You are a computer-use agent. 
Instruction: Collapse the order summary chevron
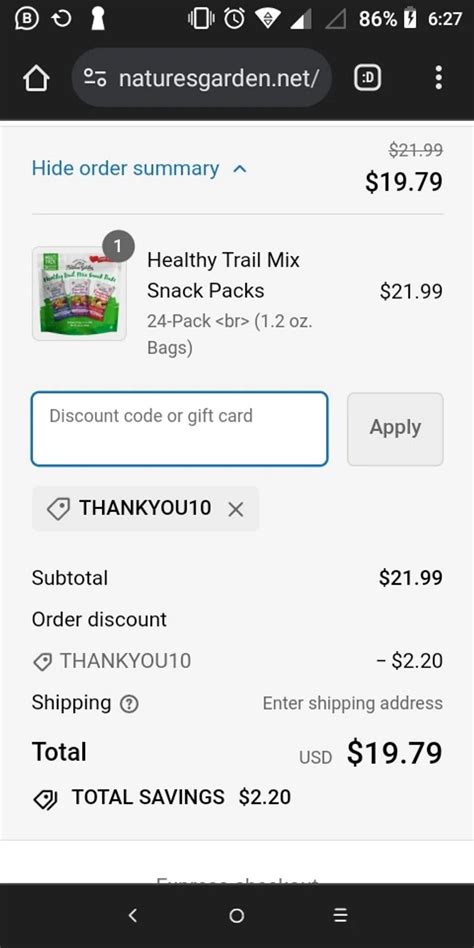(x=240, y=169)
